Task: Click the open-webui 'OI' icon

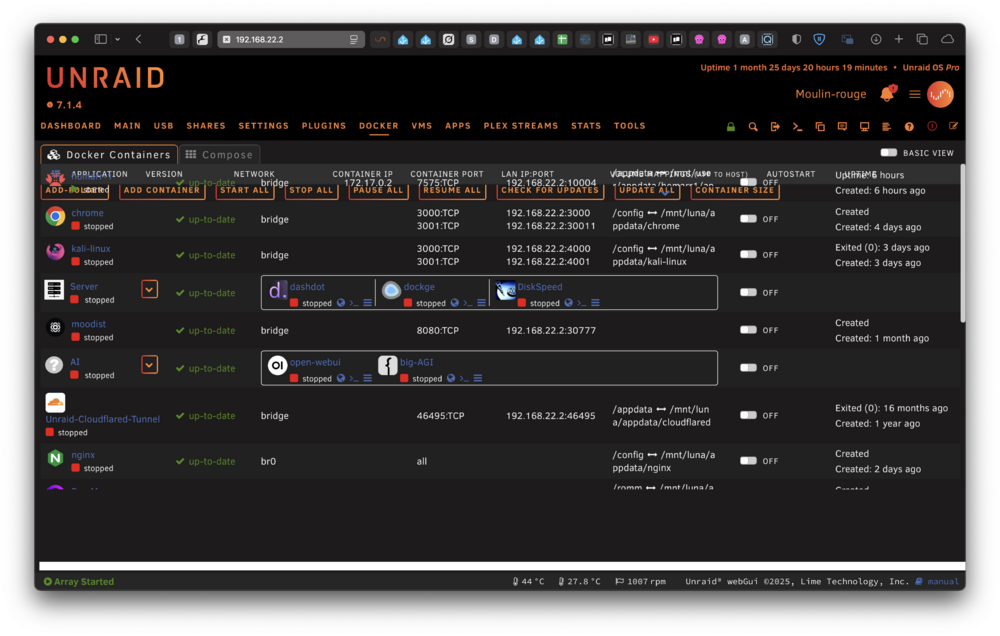Action: (277, 366)
